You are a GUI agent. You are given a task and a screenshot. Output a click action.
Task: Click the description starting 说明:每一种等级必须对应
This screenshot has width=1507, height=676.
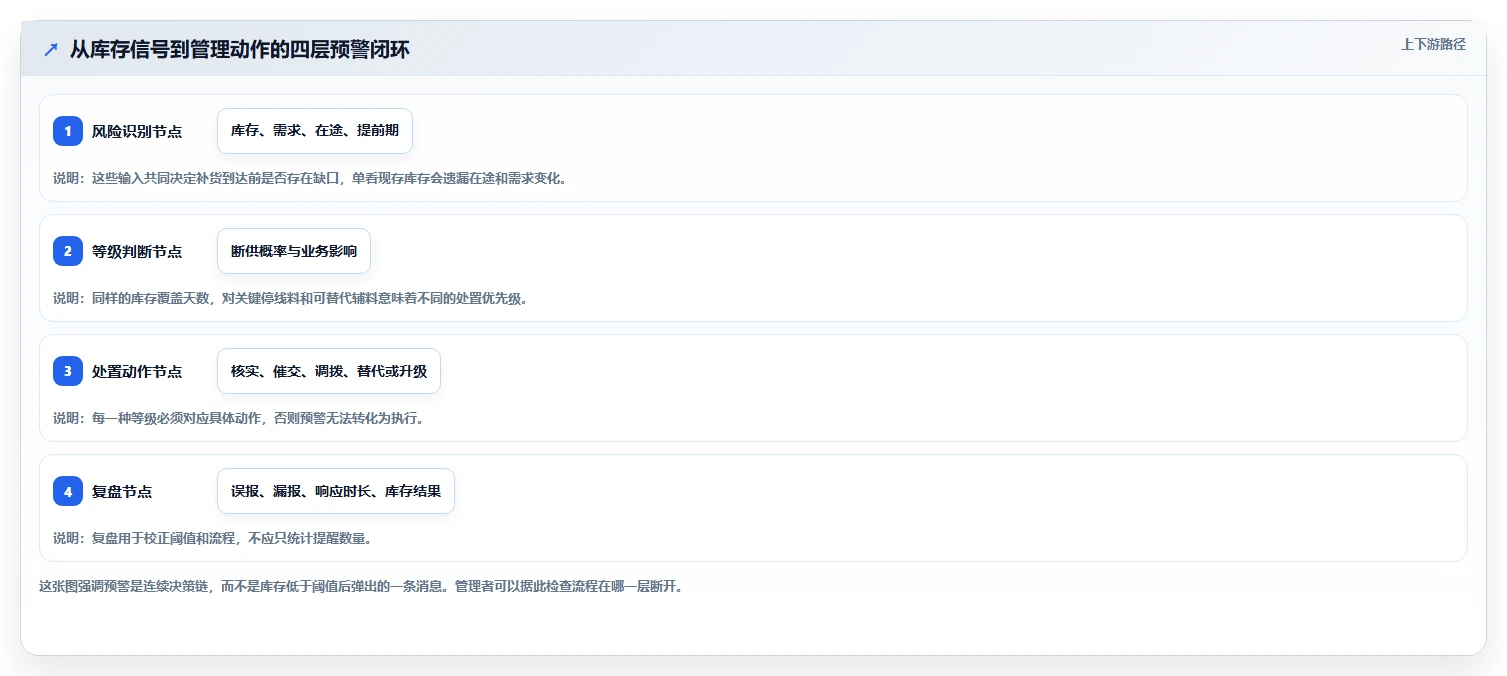click(x=239, y=418)
